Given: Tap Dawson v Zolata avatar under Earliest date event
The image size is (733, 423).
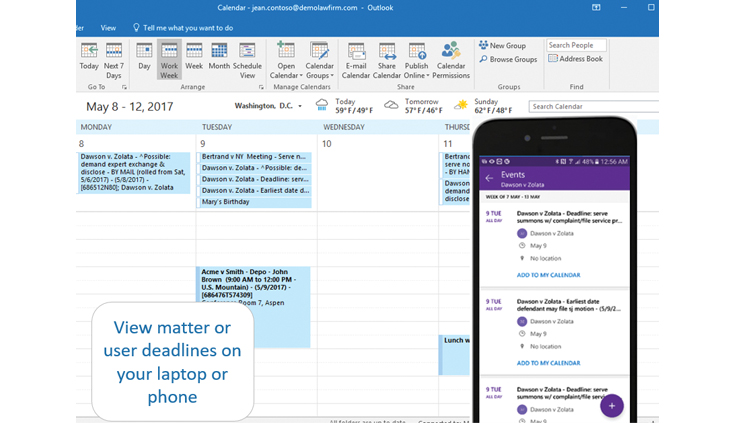Looking at the screenshot, I should [x=522, y=322].
